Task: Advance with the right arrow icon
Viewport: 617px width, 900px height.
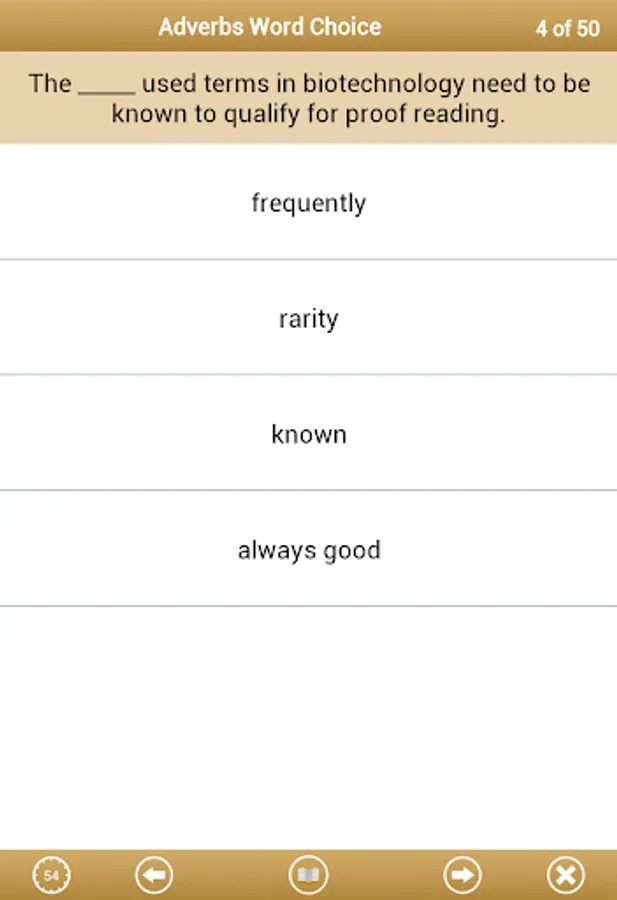Action: pyautogui.click(x=462, y=875)
